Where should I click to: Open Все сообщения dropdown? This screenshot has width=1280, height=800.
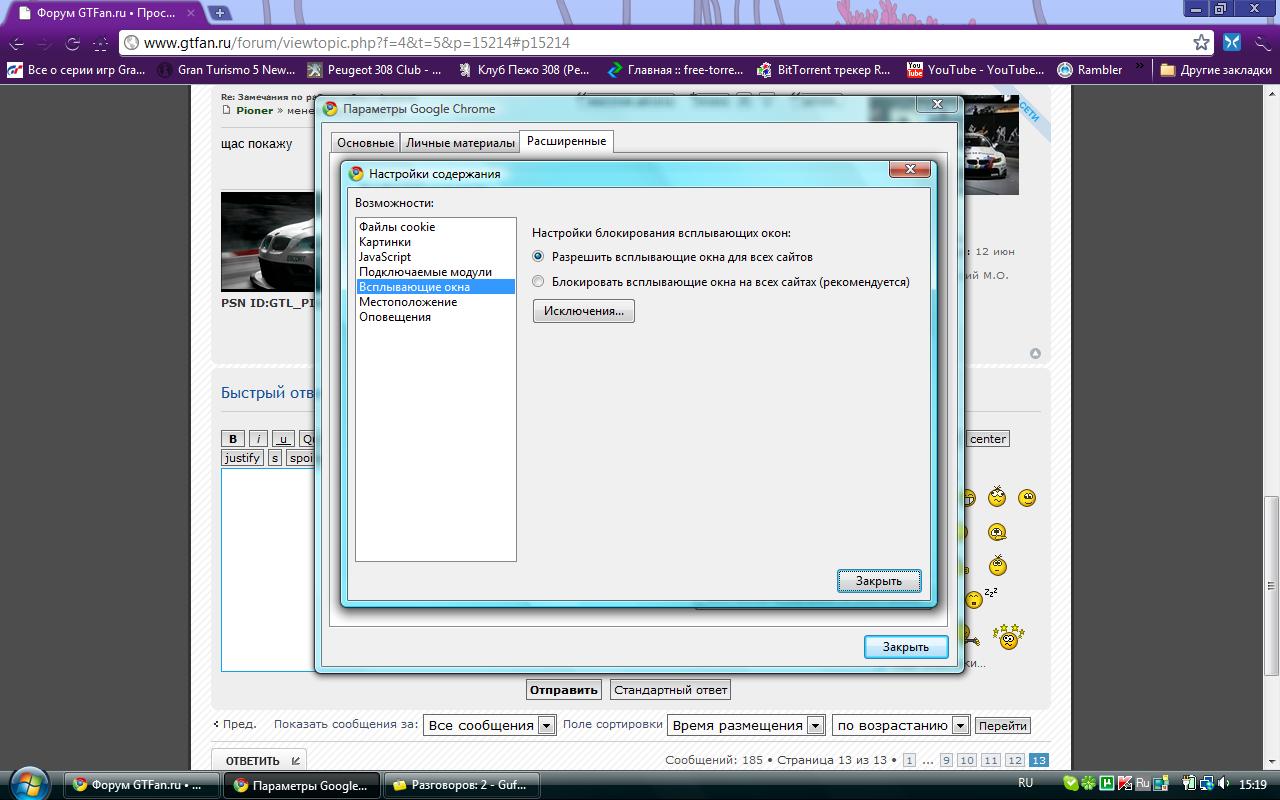pos(489,725)
